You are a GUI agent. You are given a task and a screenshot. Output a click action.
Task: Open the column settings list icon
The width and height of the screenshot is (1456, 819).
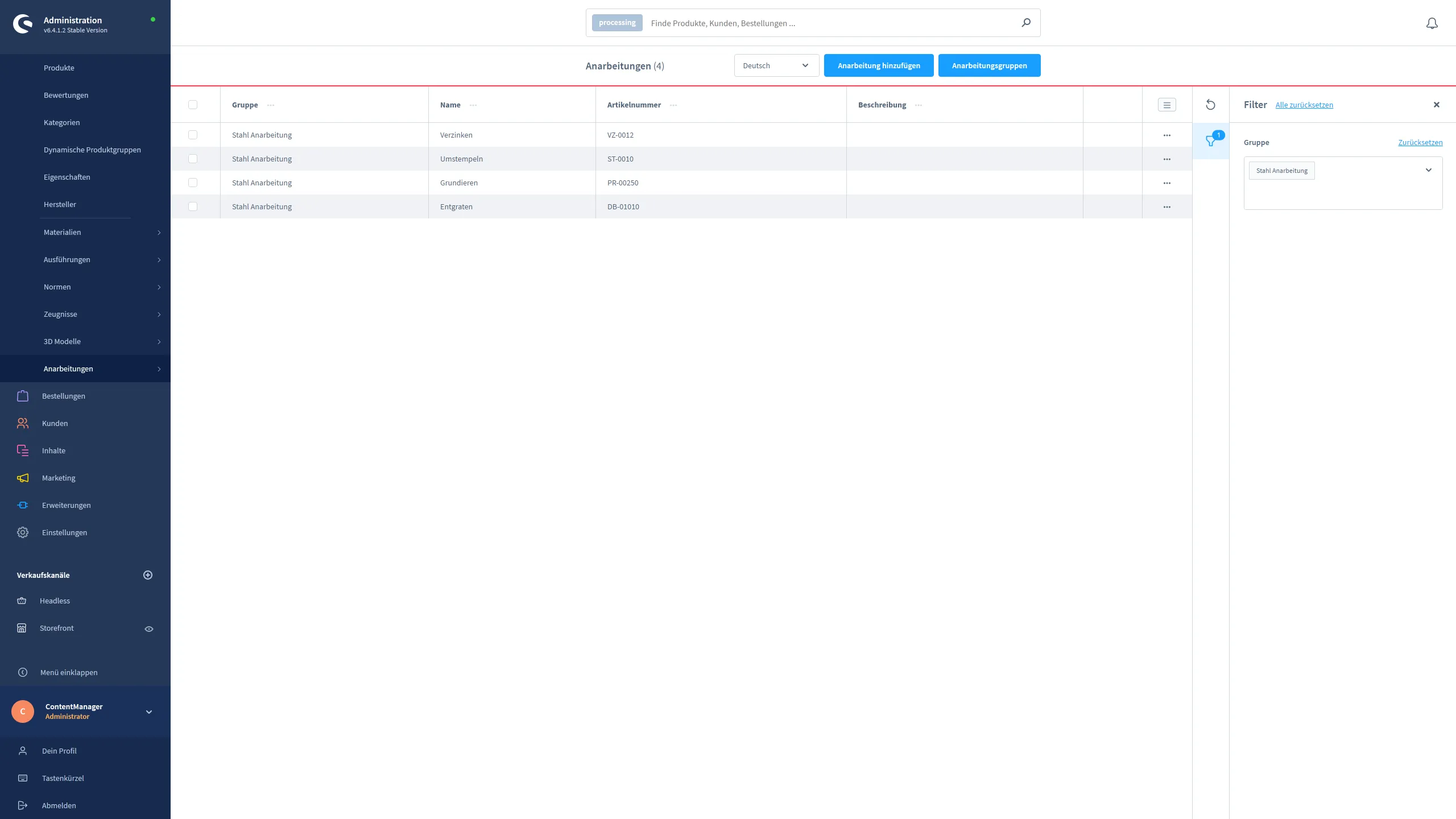coord(1167,105)
